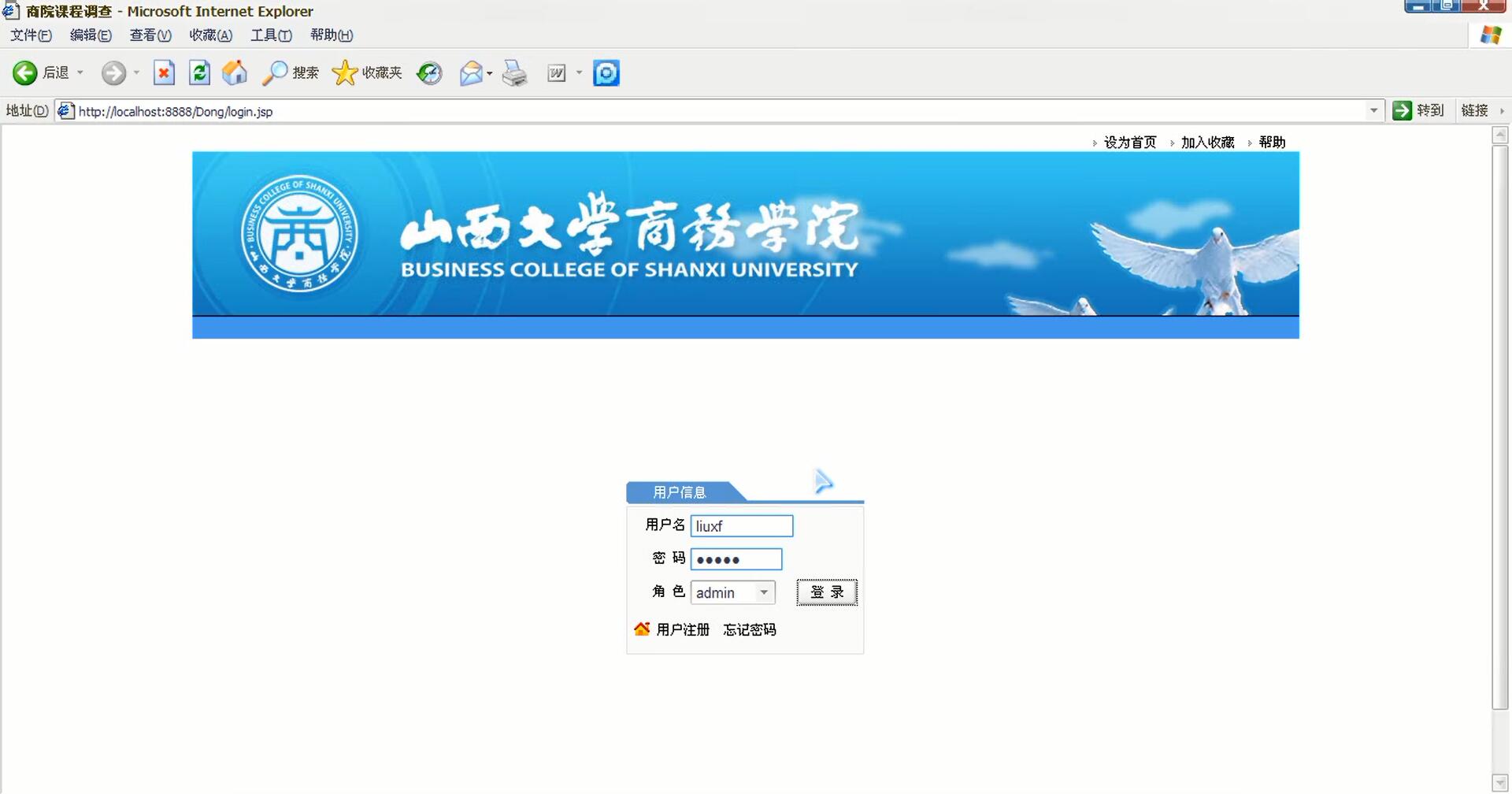Open the 查看(V) menu
Image resolution: width=1512 pixels, height=794 pixels.
tap(150, 35)
